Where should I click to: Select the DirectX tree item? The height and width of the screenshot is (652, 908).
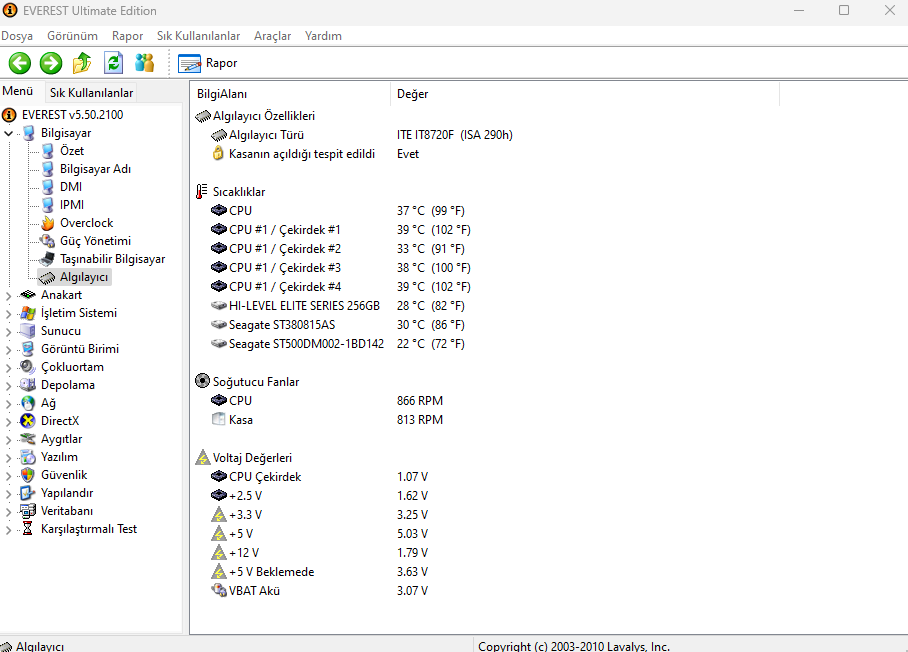(59, 421)
